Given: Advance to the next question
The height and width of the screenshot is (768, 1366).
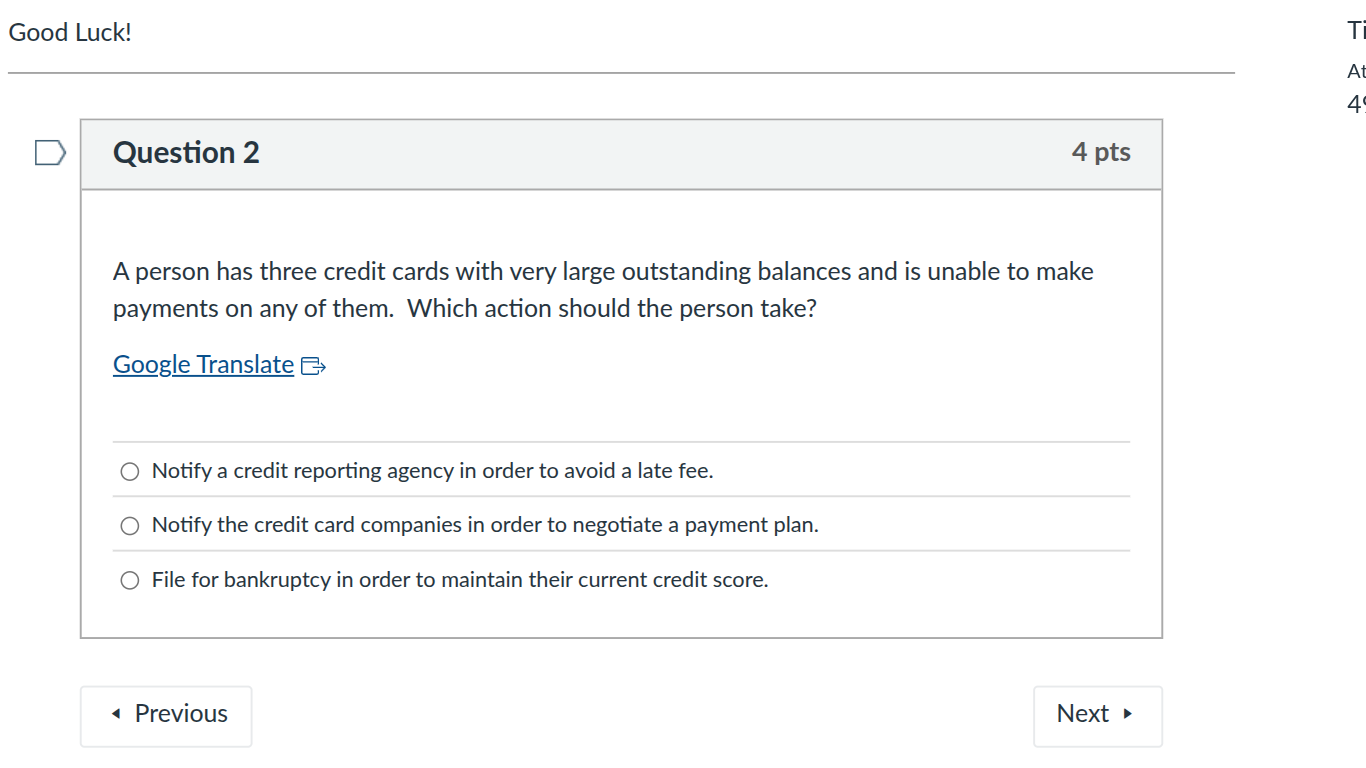Looking at the screenshot, I should pos(1097,714).
